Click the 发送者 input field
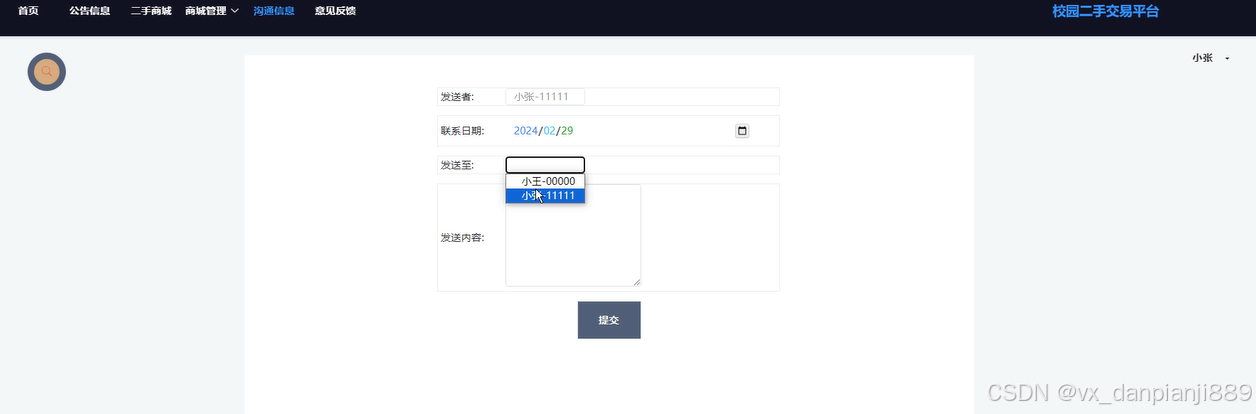The height and width of the screenshot is (414, 1256). click(545, 97)
